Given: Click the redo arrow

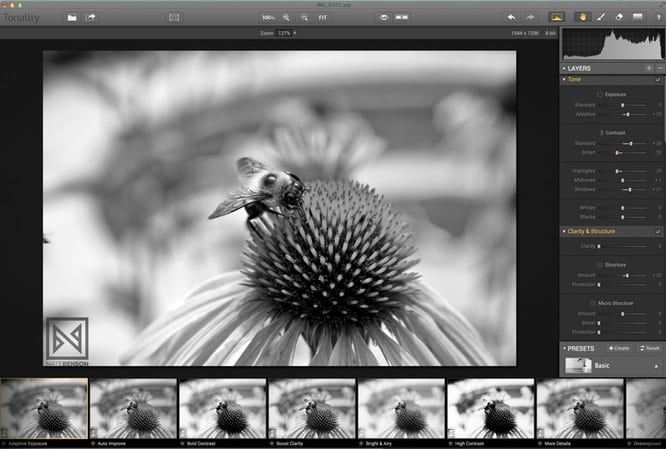Looking at the screenshot, I should [530, 17].
